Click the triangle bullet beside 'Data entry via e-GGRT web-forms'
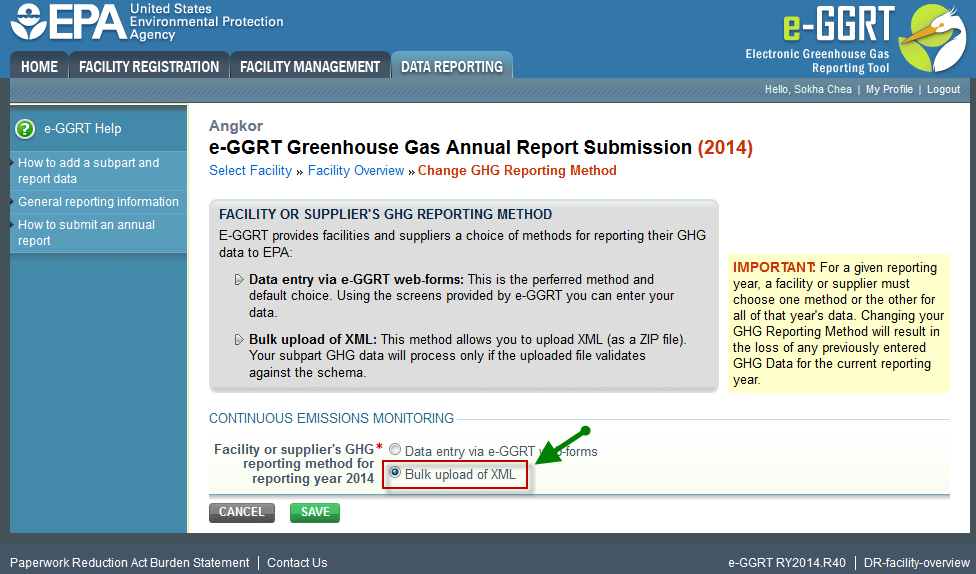Image resolution: width=976 pixels, height=574 pixels. pos(239,280)
